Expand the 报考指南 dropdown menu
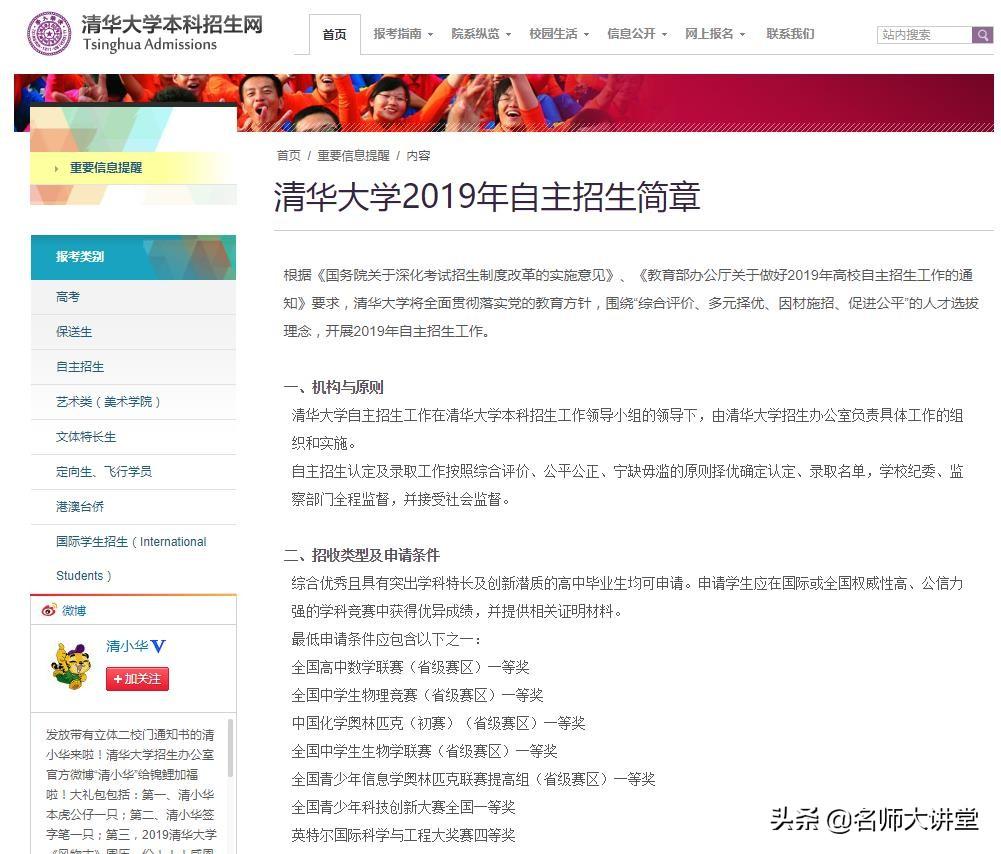Image resolution: width=1001 pixels, height=854 pixels. click(x=403, y=34)
